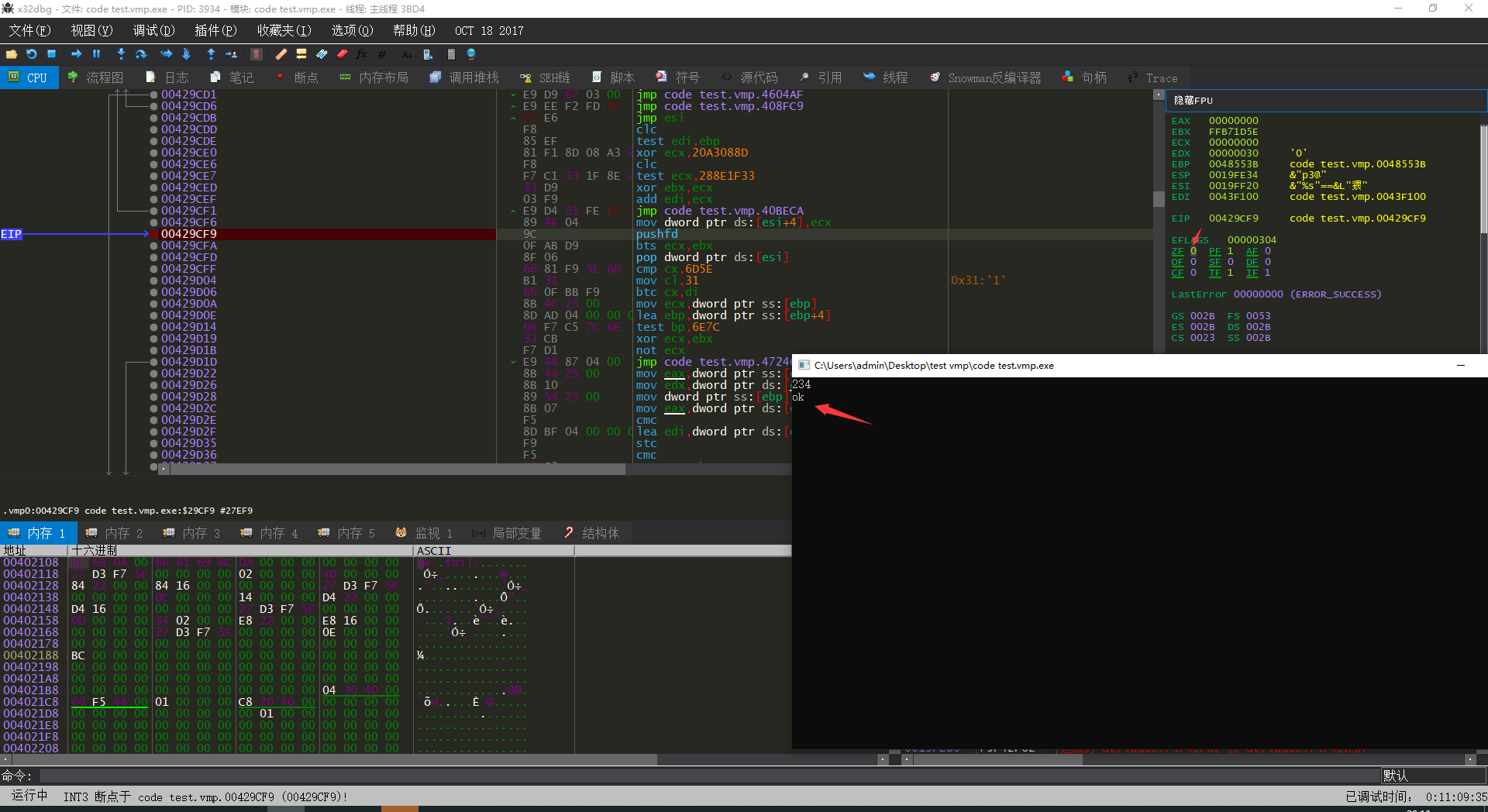The width and height of the screenshot is (1488, 812).
Task: Open comments list with the yellow note icon
Action: (x=301, y=54)
